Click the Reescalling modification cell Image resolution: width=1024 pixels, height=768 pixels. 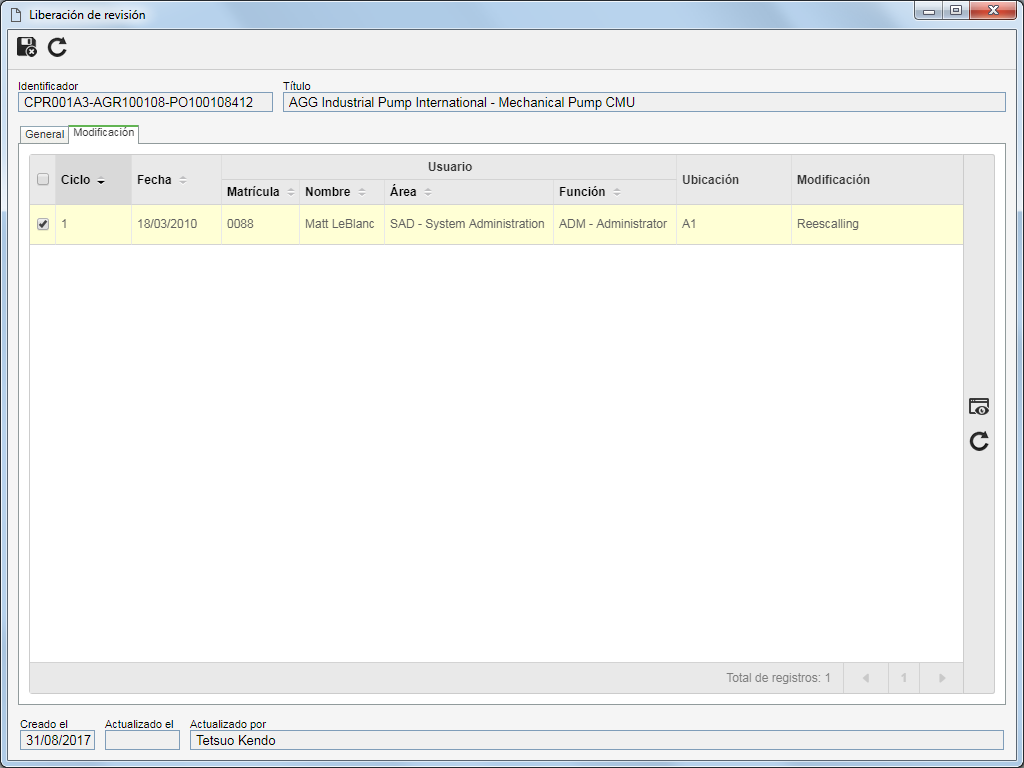877,224
